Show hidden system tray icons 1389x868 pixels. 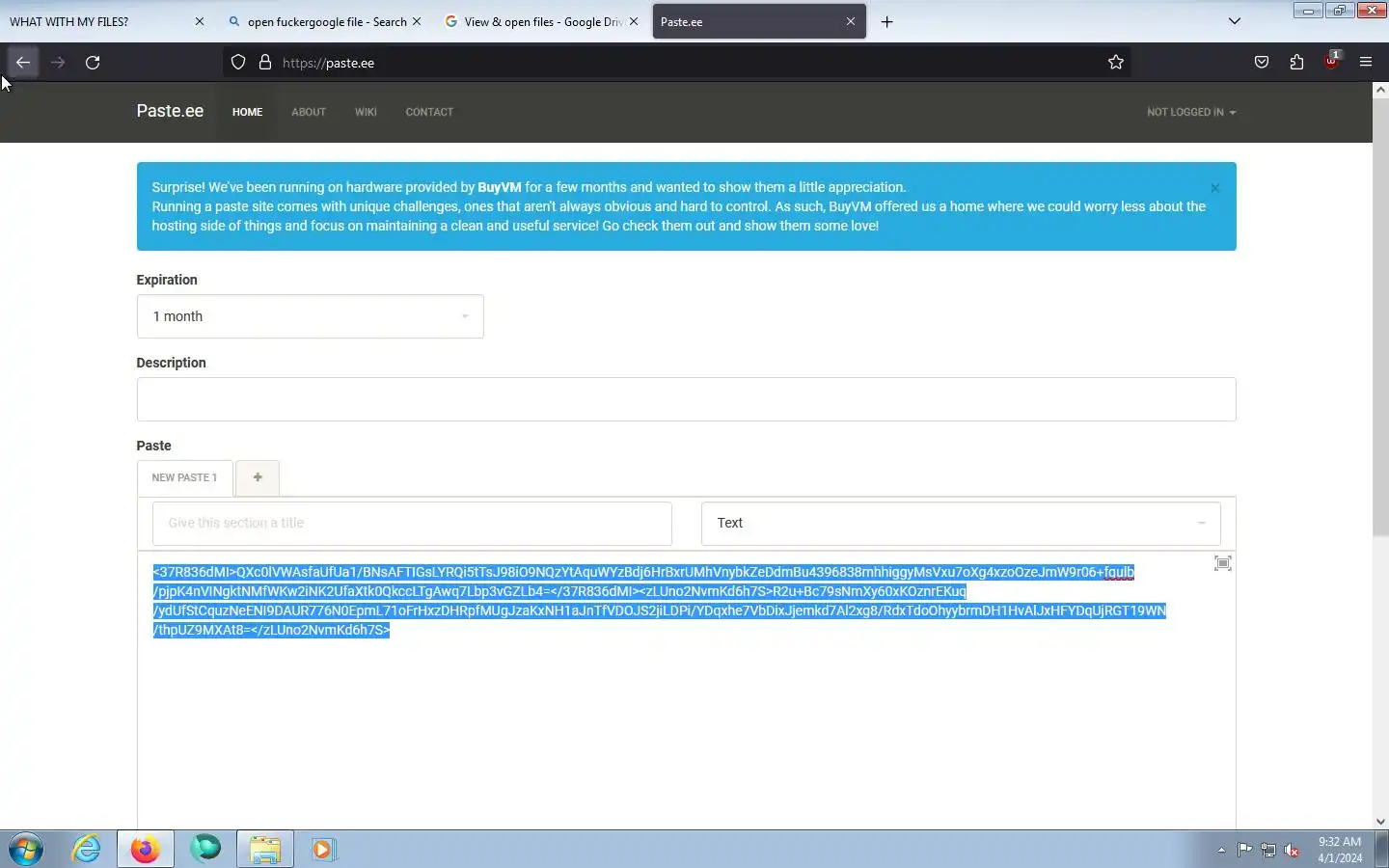point(1221,850)
